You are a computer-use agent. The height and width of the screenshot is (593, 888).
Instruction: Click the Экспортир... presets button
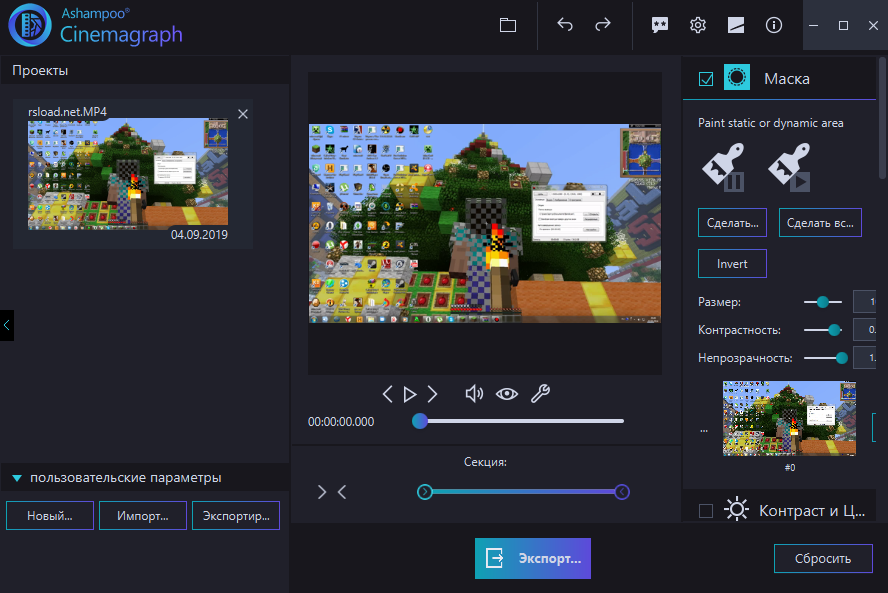[x=236, y=515]
